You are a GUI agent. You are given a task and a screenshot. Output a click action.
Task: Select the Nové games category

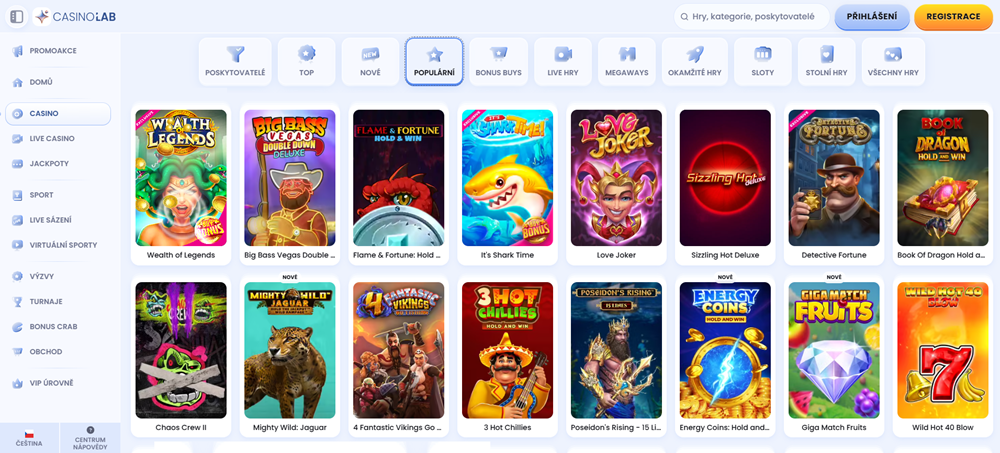370,61
